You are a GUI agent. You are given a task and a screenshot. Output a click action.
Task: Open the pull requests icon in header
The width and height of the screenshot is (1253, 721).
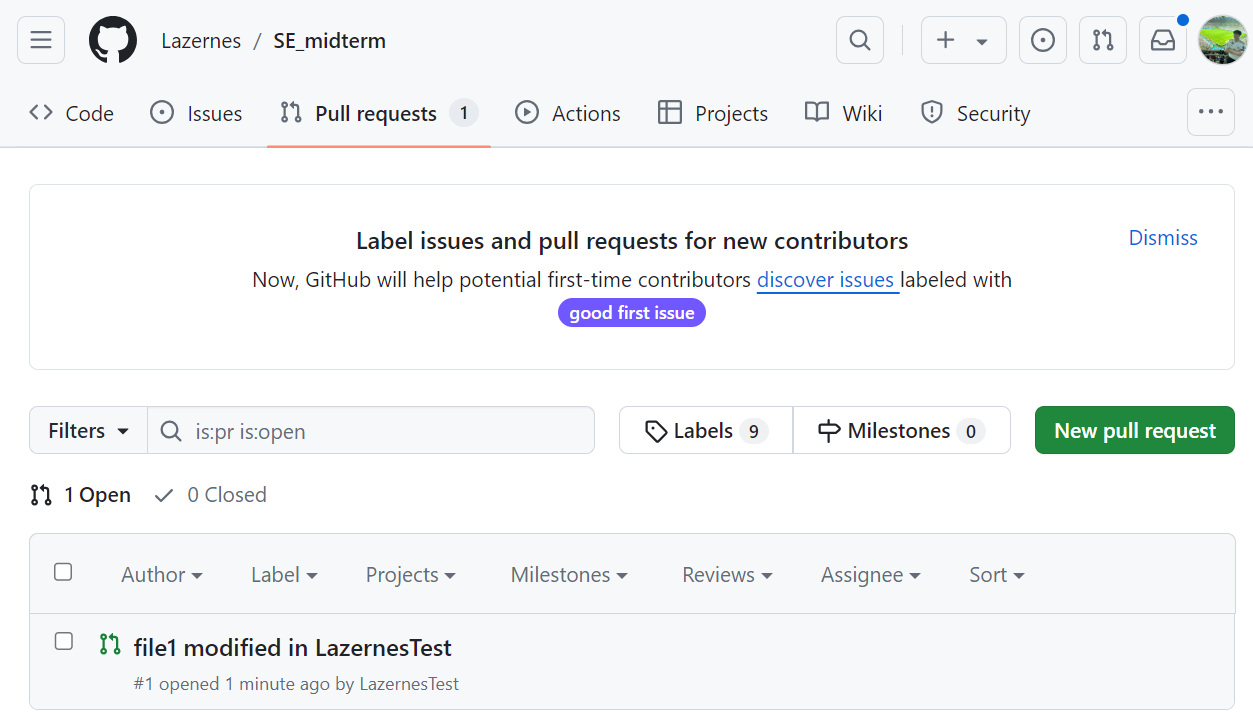pyautogui.click(x=1103, y=40)
